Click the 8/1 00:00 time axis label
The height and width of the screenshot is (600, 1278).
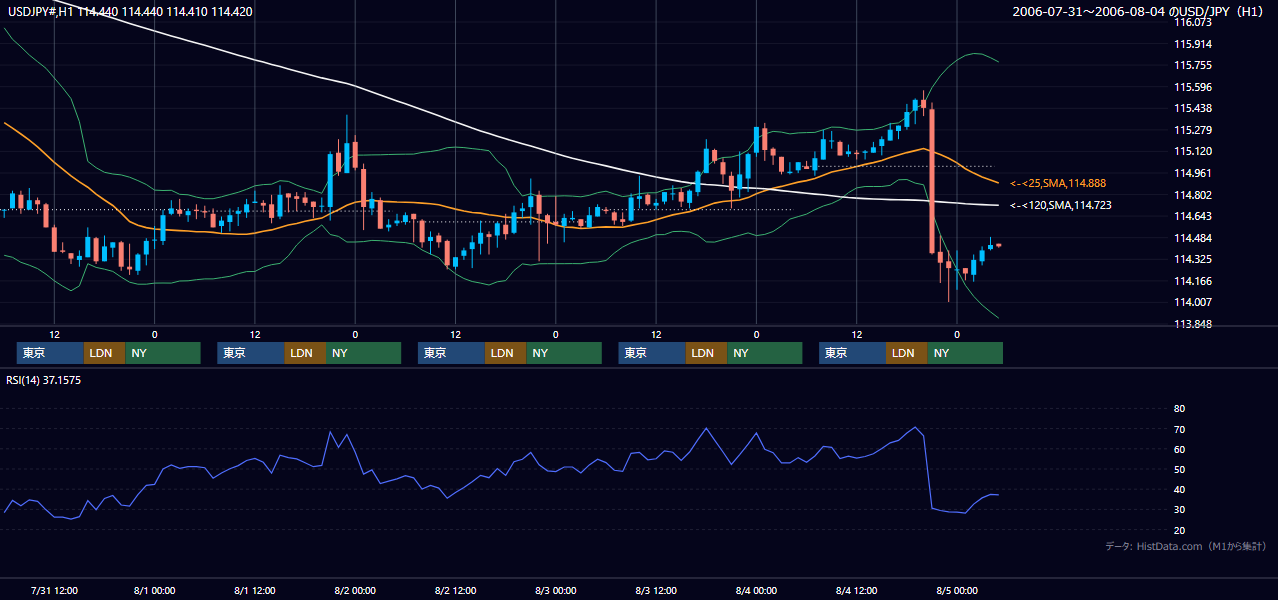pyautogui.click(x=155, y=590)
